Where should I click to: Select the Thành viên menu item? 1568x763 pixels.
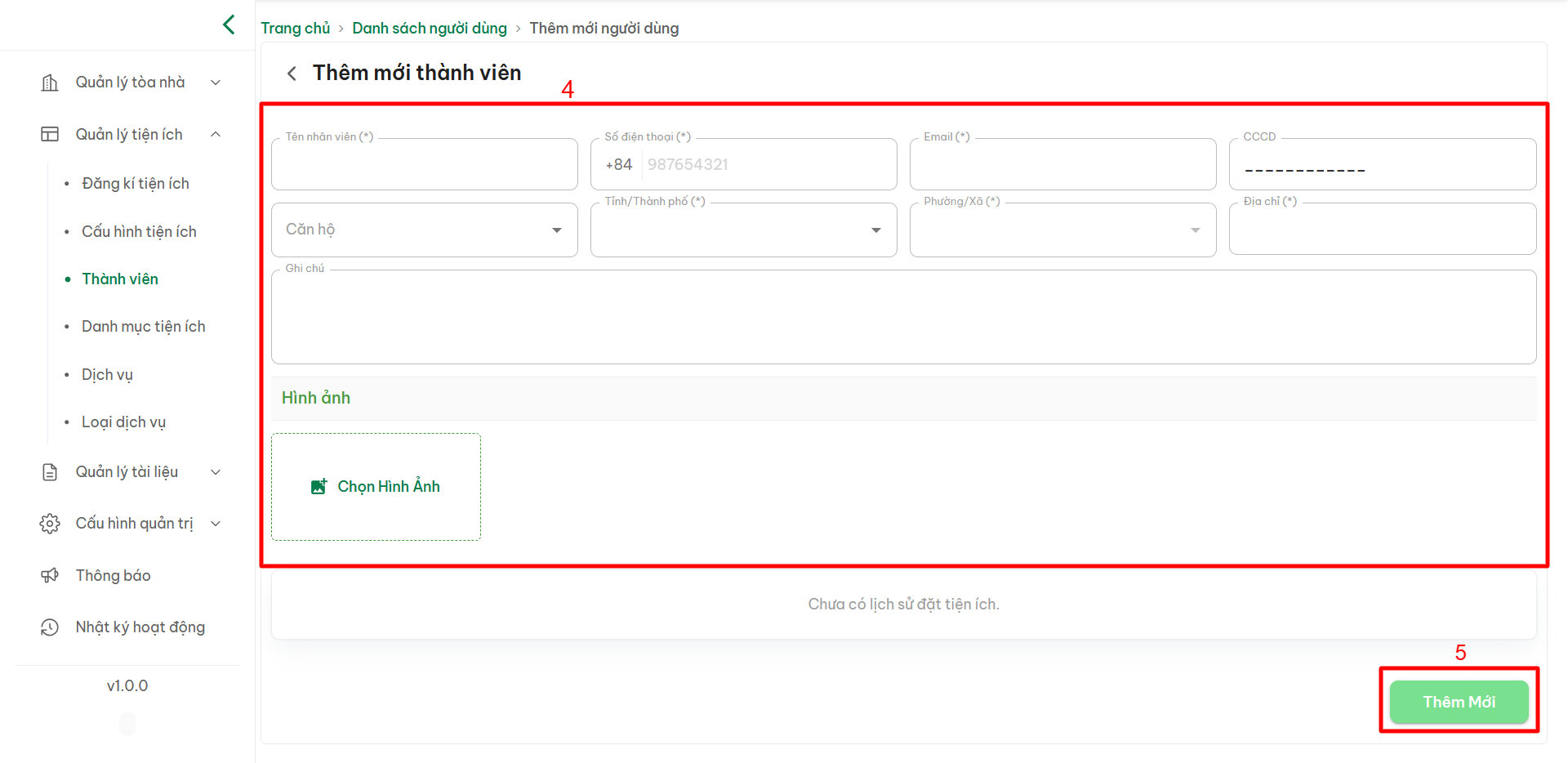pyautogui.click(x=120, y=279)
